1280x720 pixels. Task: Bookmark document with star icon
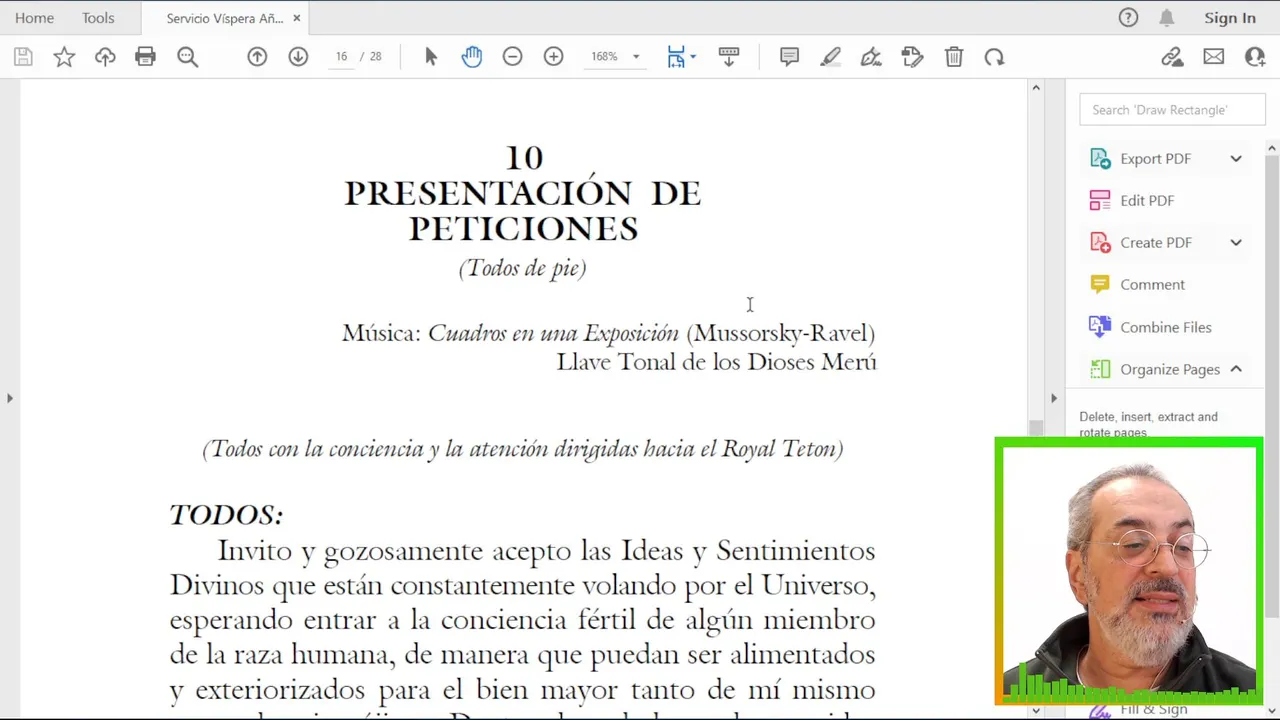coord(64,57)
